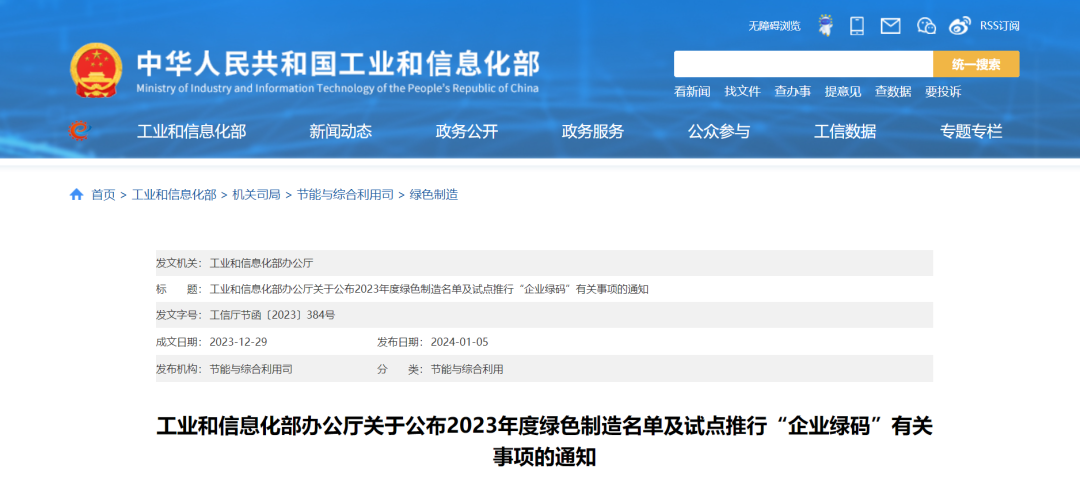
Task: Open the mobile version icon
Action: click(x=857, y=26)
